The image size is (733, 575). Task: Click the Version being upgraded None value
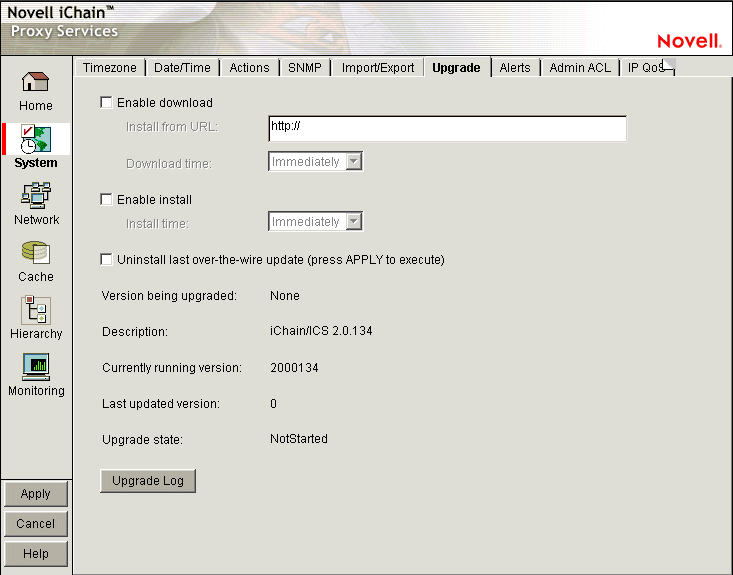coord(285,296)
